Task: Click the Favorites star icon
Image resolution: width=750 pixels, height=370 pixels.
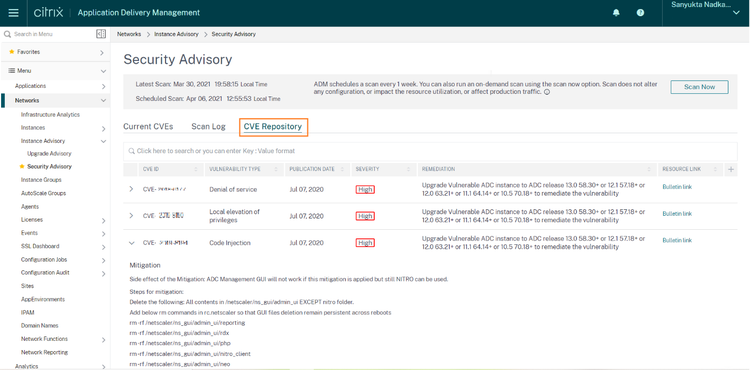Action: 11,52
